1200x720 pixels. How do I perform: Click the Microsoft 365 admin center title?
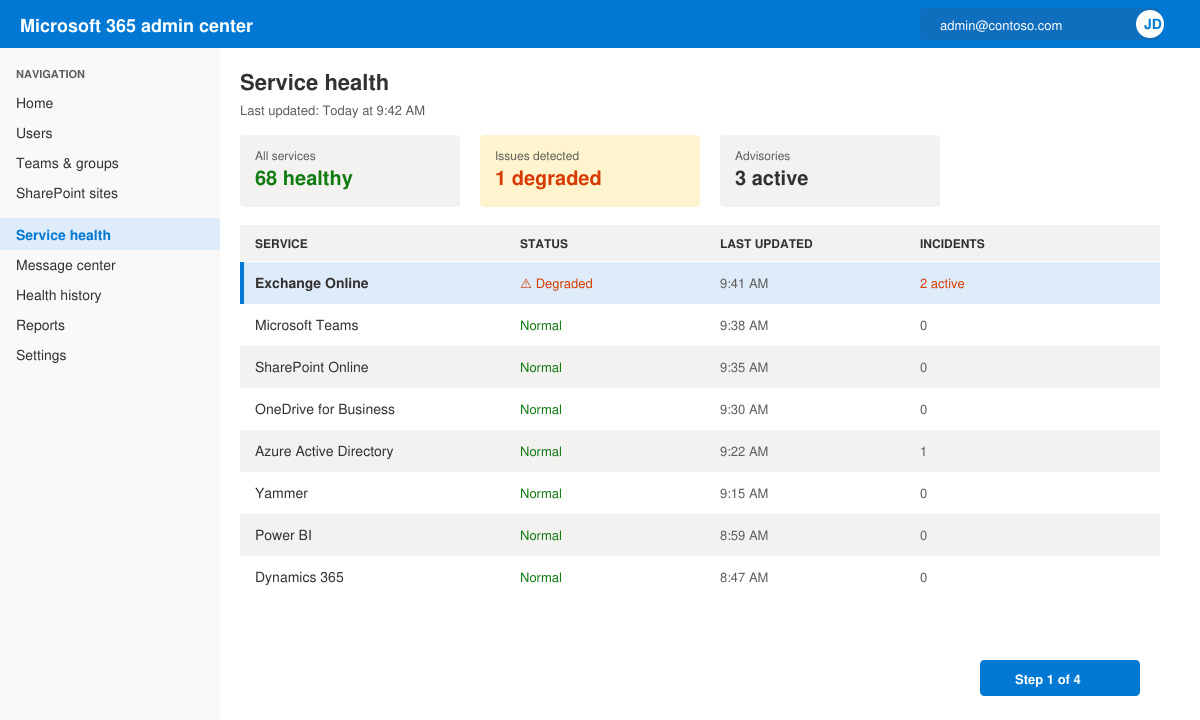pos(137,26)
